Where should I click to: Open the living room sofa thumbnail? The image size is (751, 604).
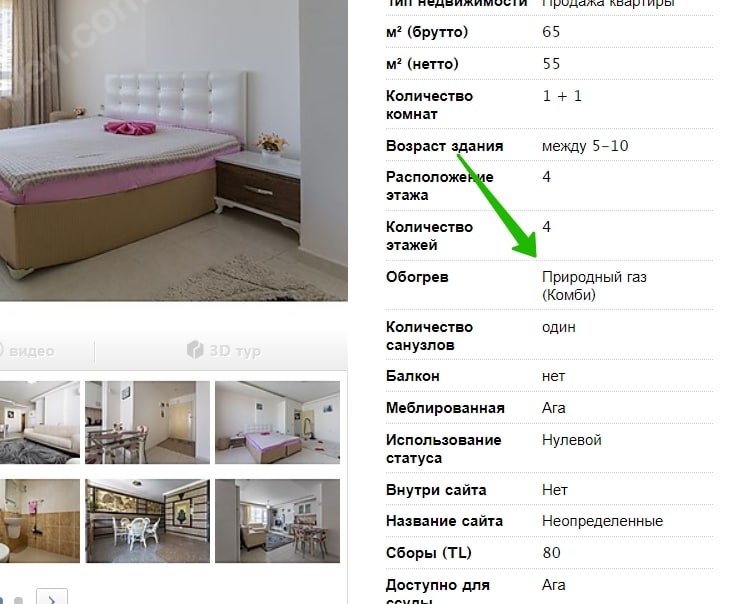40,422
